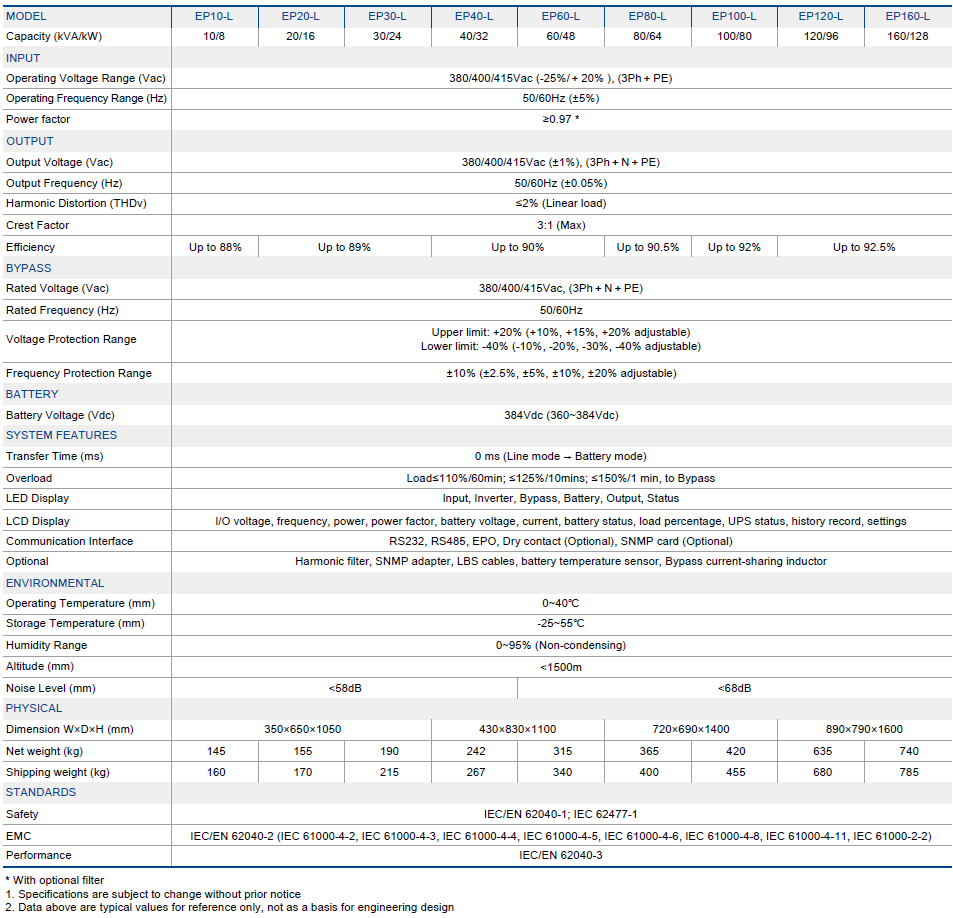This screenshot has height=918, width=953.
Task: Click the BYPASS section heading
Action: coord(29,268)
